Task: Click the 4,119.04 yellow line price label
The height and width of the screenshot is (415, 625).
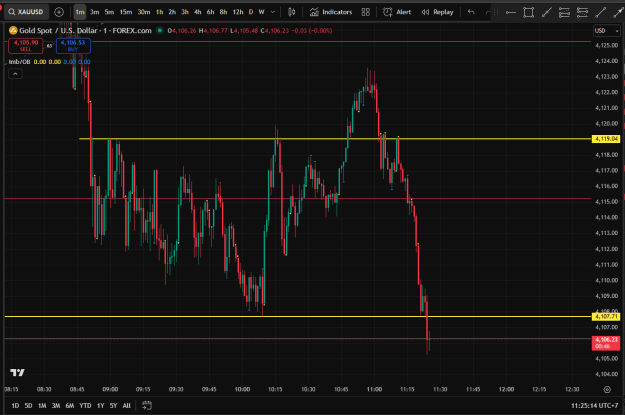Action: (x=606, y=139)
